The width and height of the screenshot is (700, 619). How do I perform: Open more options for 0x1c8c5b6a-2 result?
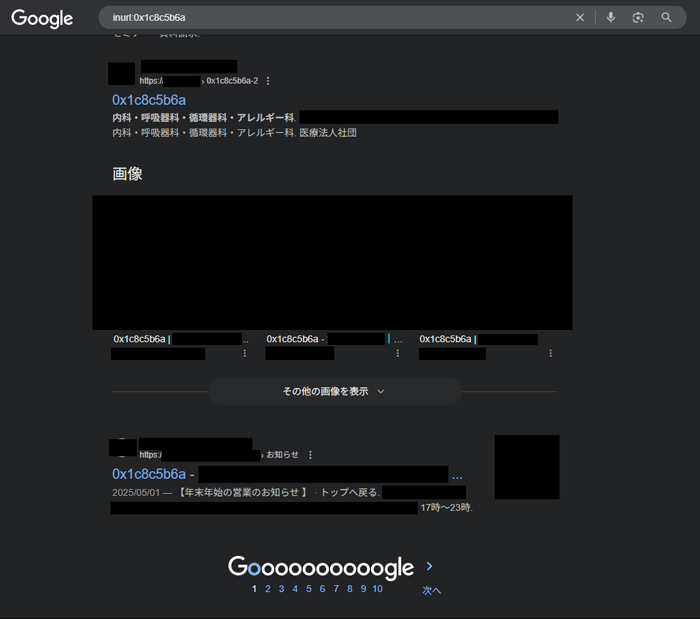pyautogui.click(x=268, y=81)
